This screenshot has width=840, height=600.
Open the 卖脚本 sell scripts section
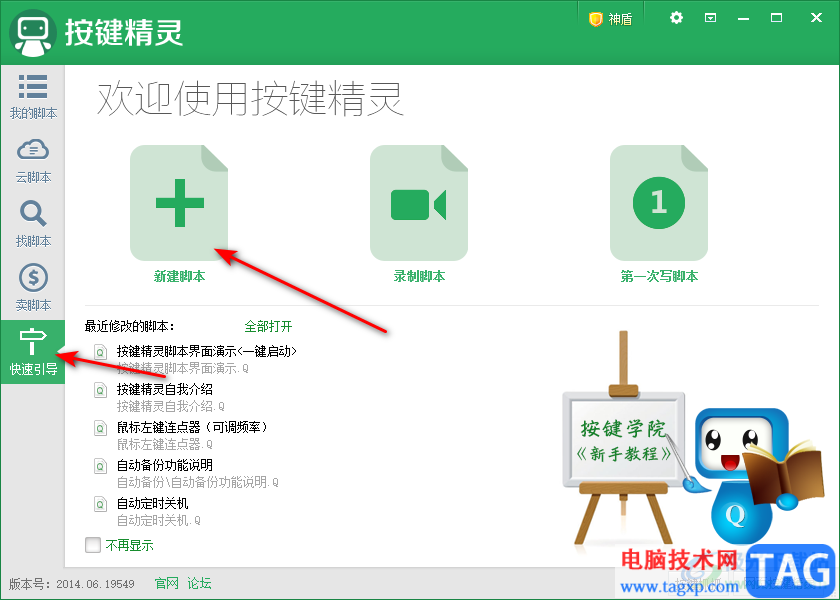click(33, 288)
